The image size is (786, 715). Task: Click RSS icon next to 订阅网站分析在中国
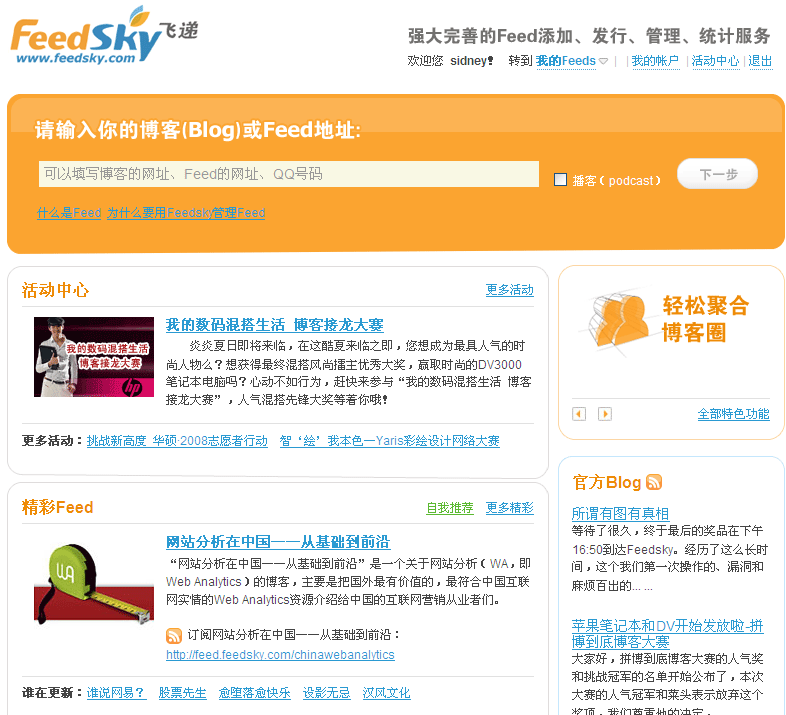[x=174, y=635]
